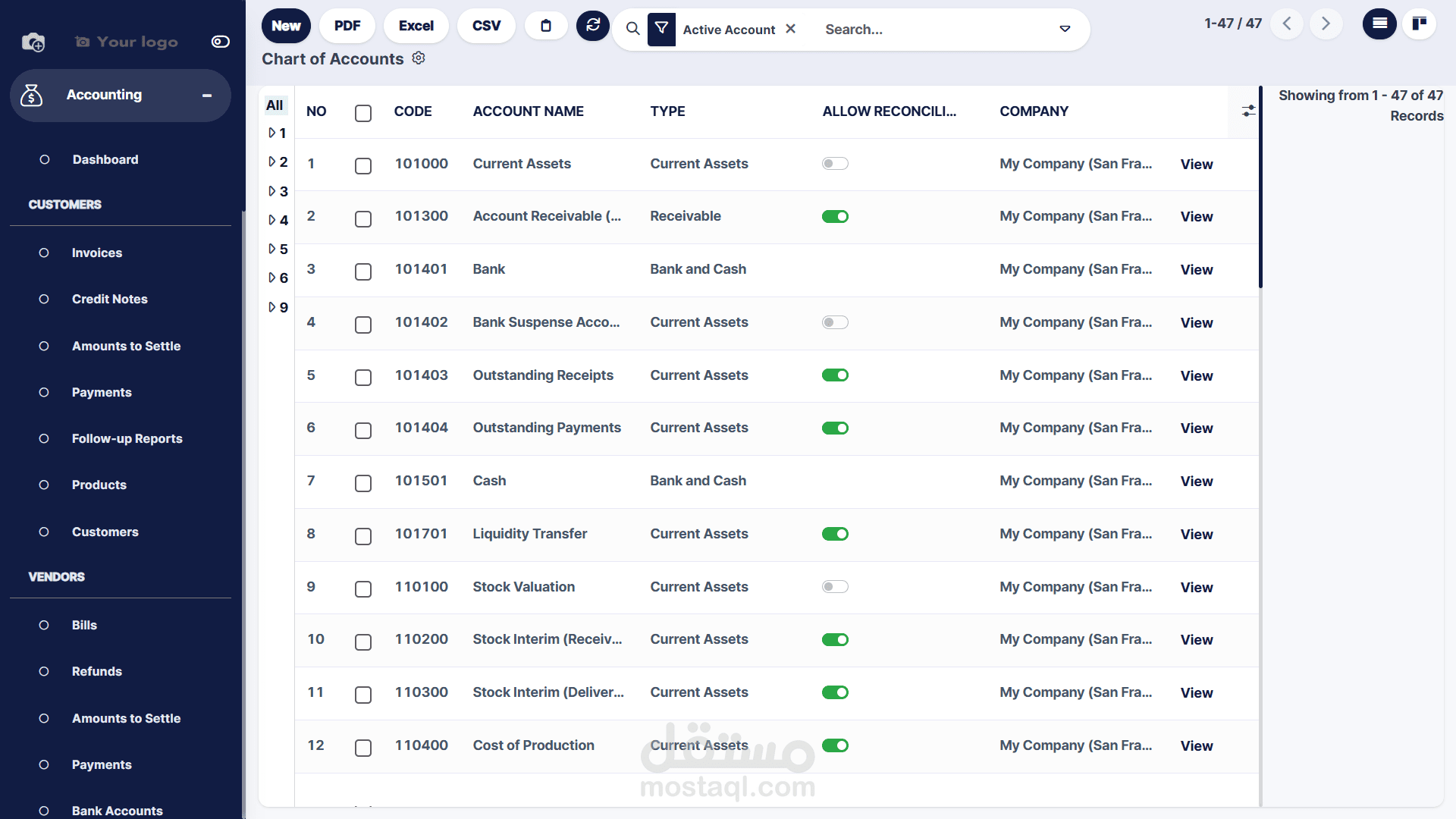1456x819 pixels.
Task: View the Cash account 101501
Action: tap(1196, 482)
